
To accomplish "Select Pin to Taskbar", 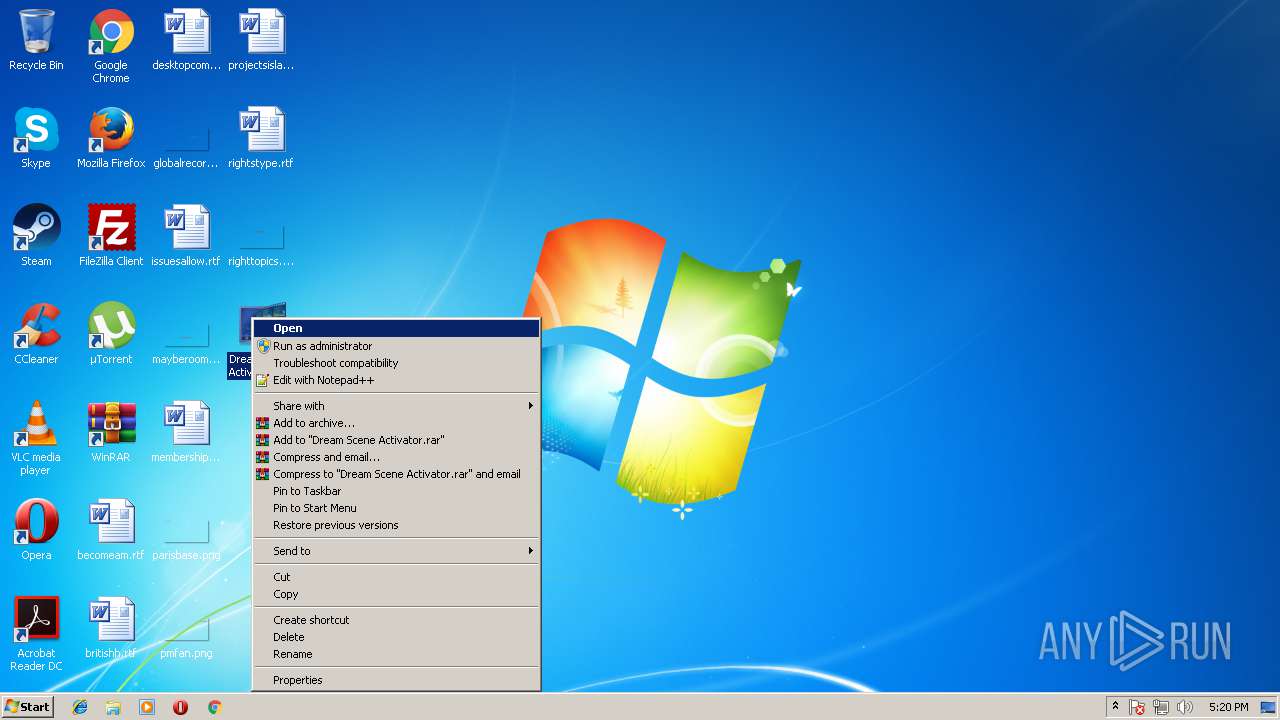I will (396, 491).
